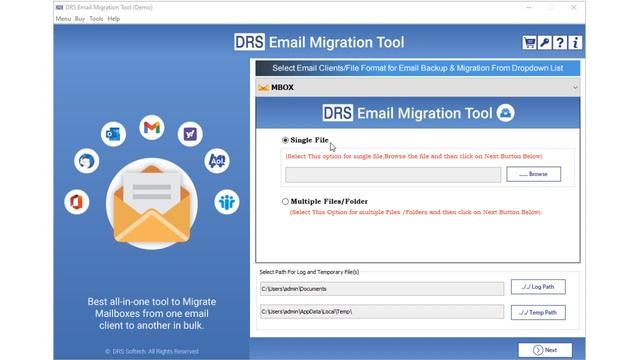
Task: Close the DRS Email Migration Tool window
Action: [x=573, y=7]
